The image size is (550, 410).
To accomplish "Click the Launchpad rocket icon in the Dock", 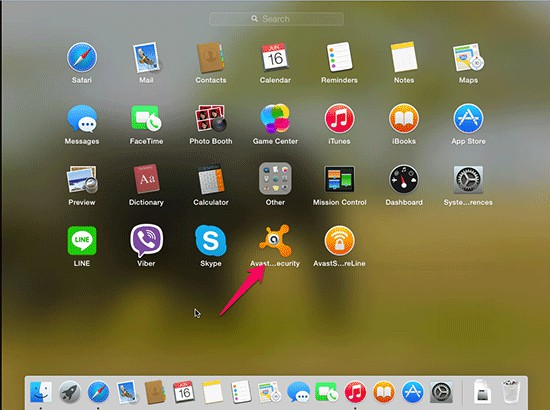I will [69, 392].
